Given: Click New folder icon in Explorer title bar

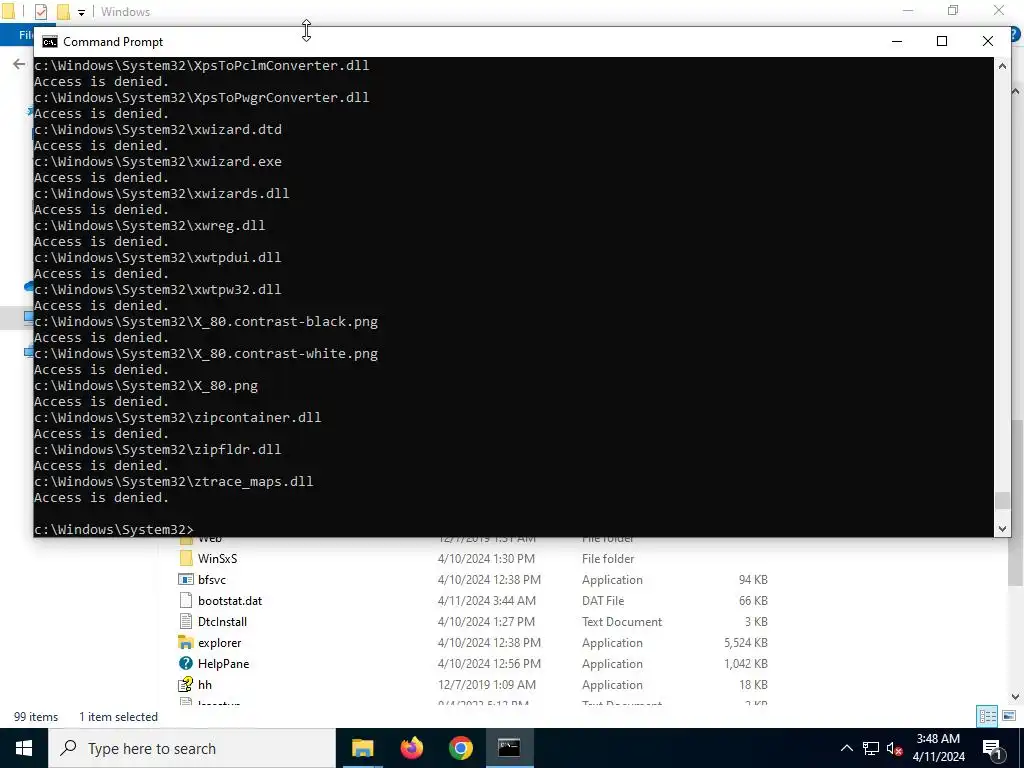Looking at the screenshot, I should coord(63,11).
